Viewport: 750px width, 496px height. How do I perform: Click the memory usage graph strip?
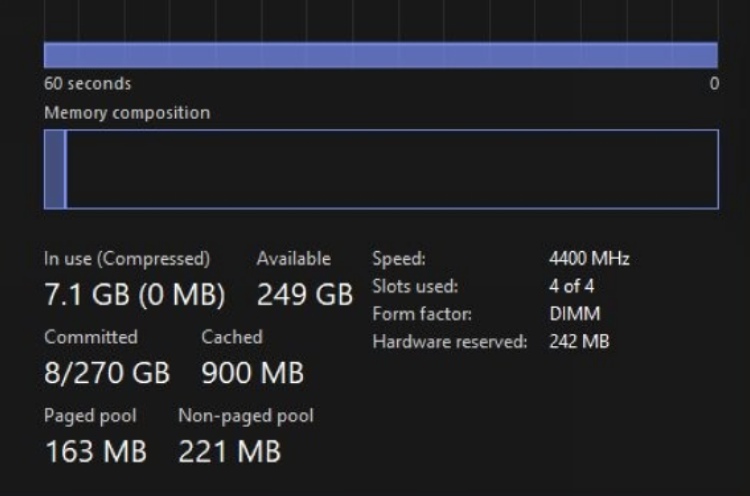point(380,54)
